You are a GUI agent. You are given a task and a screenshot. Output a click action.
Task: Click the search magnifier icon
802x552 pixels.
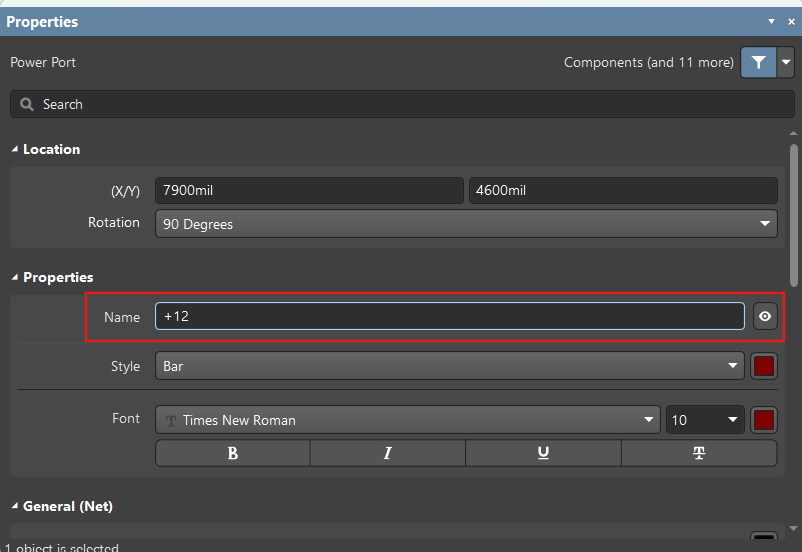pyautogui.click(x=27, y=104)
